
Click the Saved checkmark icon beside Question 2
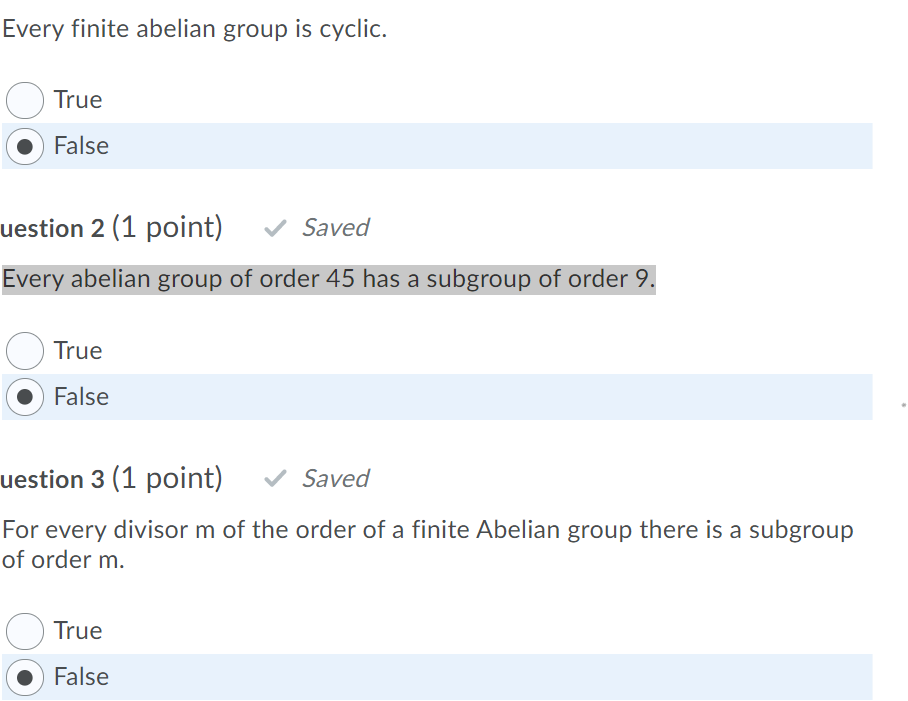(274, 227)
